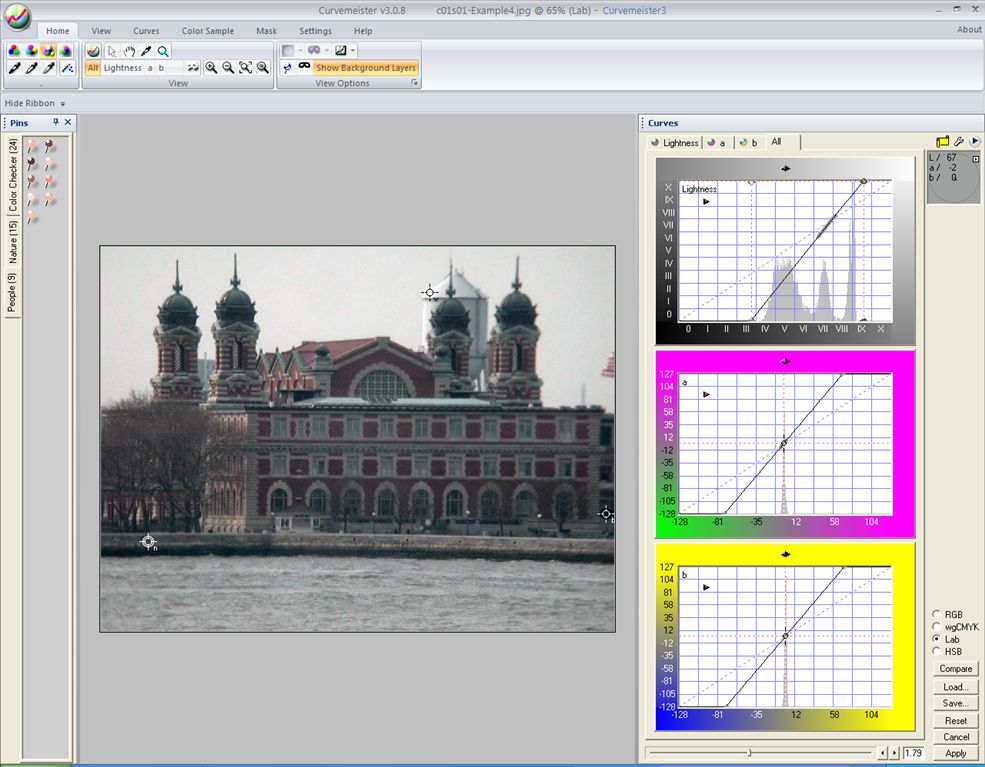
Task: Switch to the Lightness tab in Curves panel
Action: click(x=675, y=143)
